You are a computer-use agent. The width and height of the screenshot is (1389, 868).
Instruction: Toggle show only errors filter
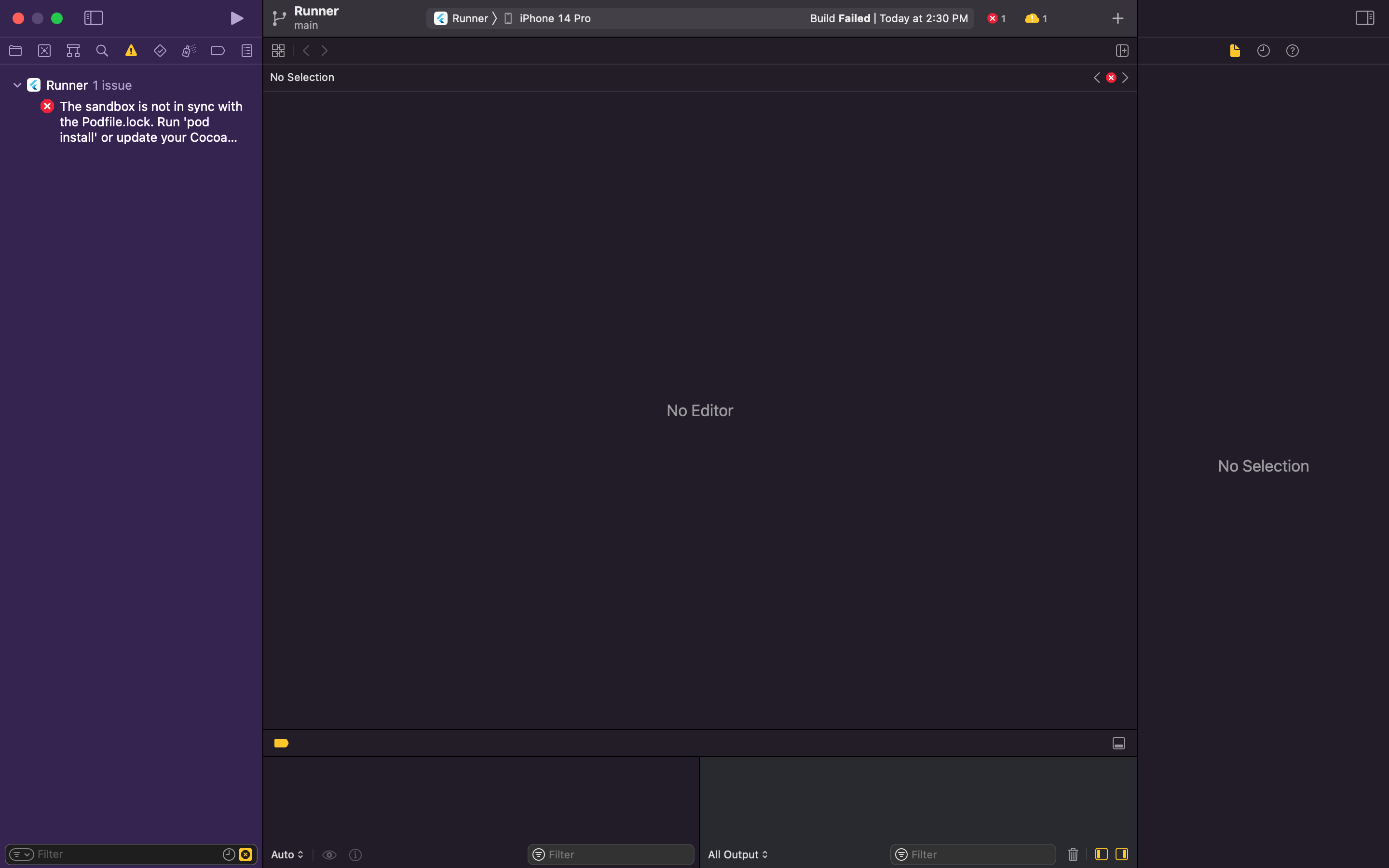(245, 855)
